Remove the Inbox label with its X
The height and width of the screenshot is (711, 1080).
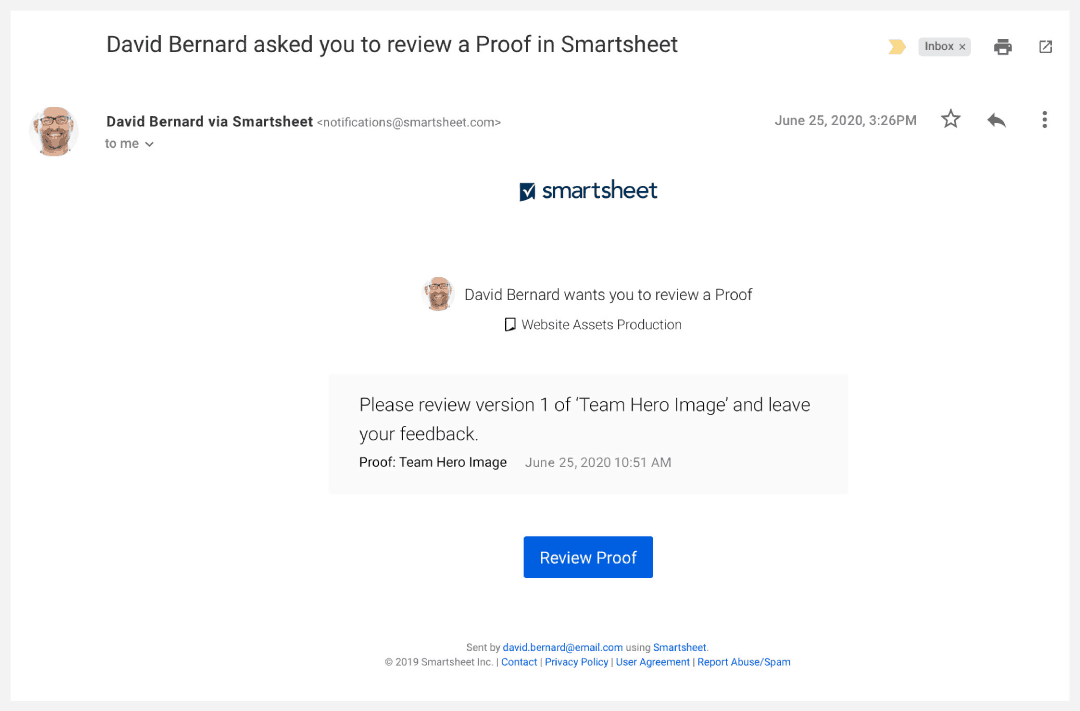[x=962, y=47]
